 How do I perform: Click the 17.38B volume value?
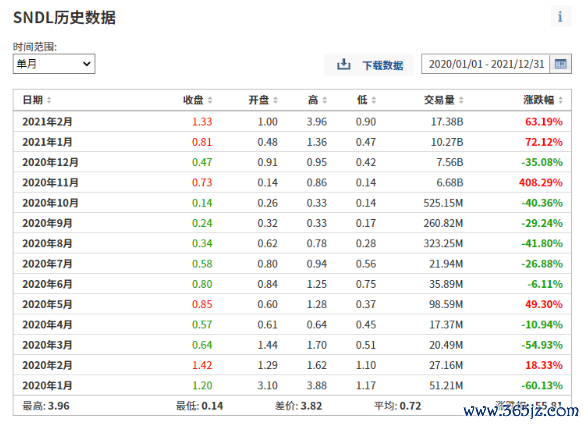447,122
